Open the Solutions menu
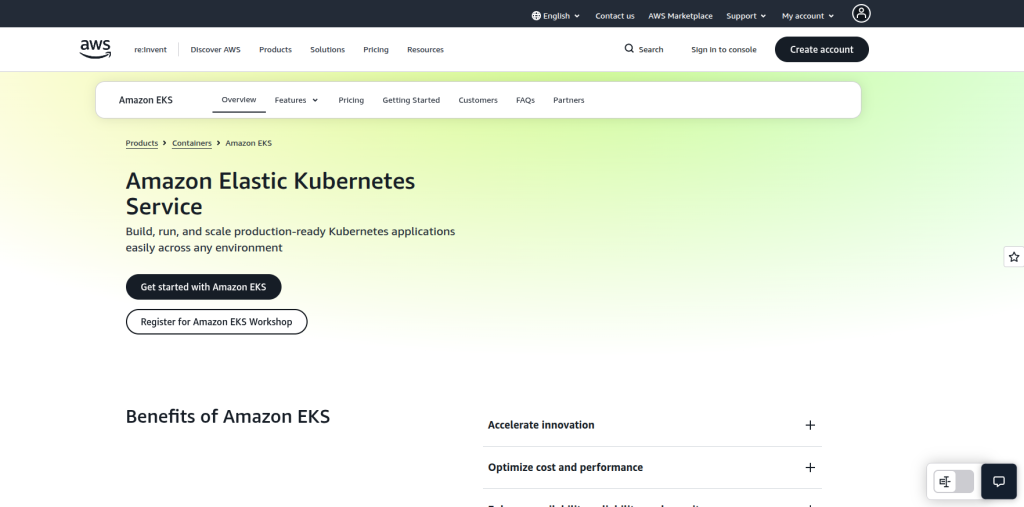The width and height of the screenshot is (1024, 507). coord(327,50)
